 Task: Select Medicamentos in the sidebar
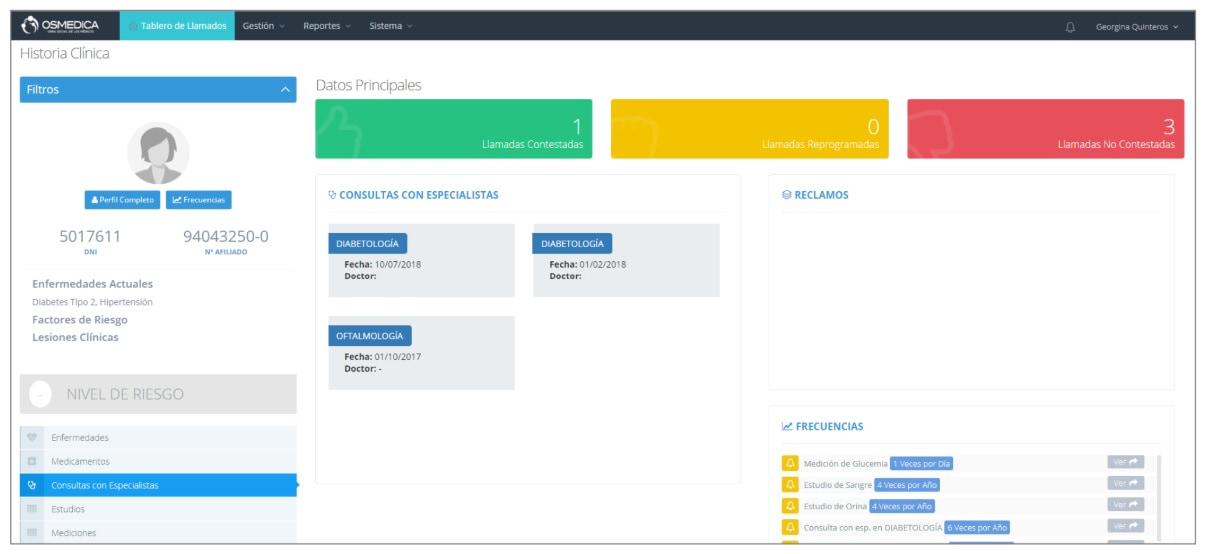tap(80, 462)
